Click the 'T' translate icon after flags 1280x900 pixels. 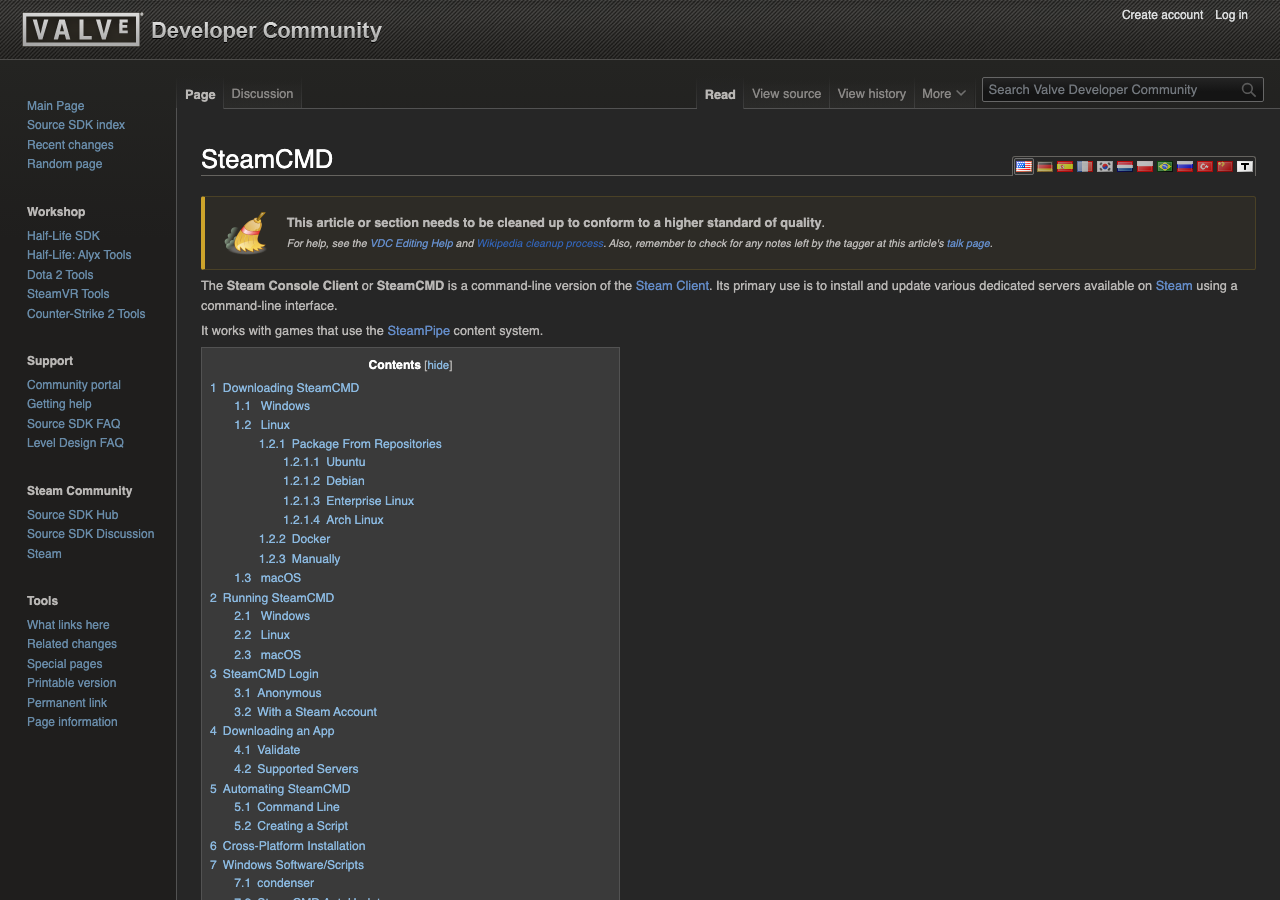coord(1245,166)
